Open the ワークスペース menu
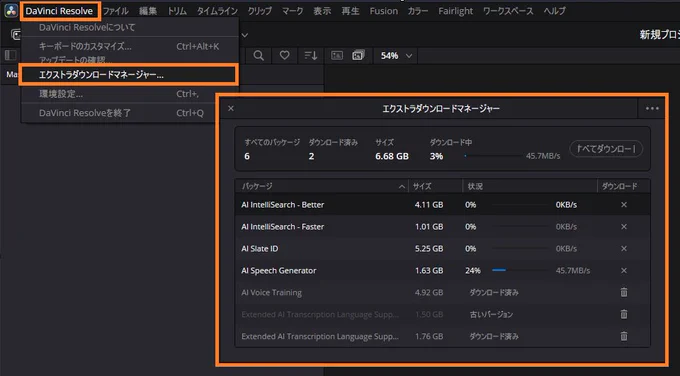The width and height of the screenshot is (680, 376). (x=508, y=11)
